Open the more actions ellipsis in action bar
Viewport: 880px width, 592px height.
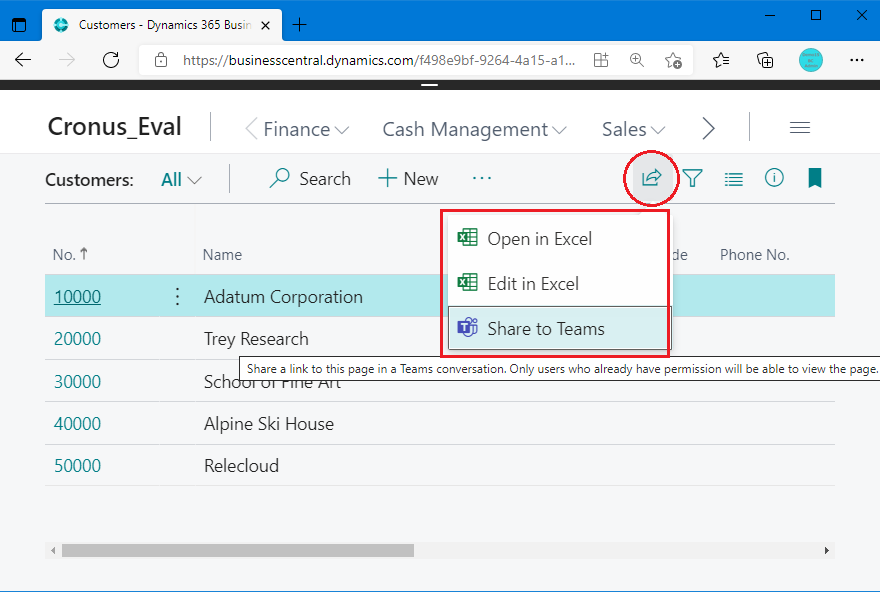pos(482,178)
